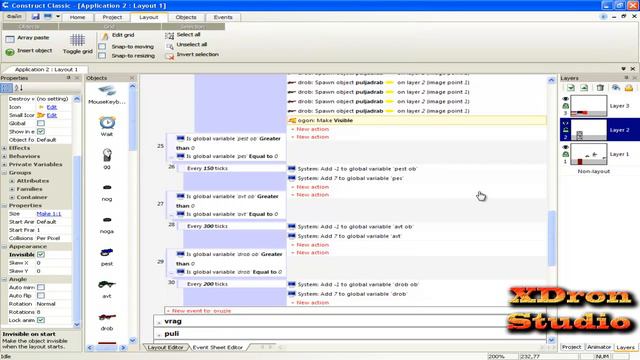Screen dimensions: 640x360
Task: Select the 'pest' object
Action: pos(107,252)
